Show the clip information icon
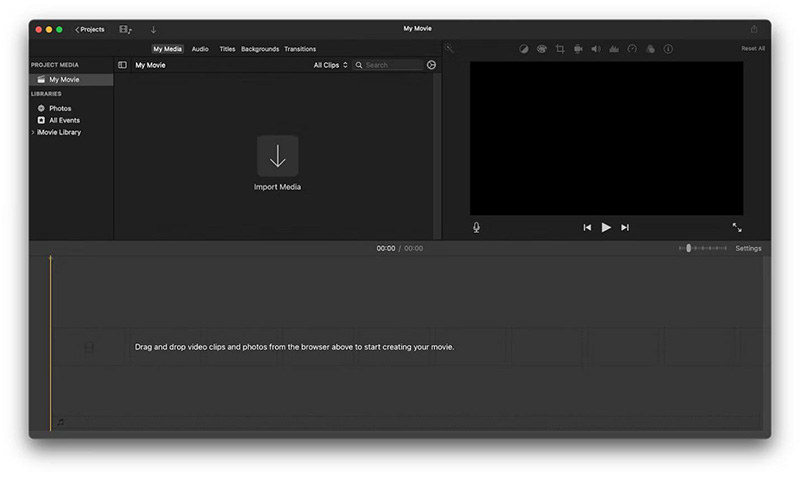The height and width of the screenshot is (477, 800). coord(668,49)
